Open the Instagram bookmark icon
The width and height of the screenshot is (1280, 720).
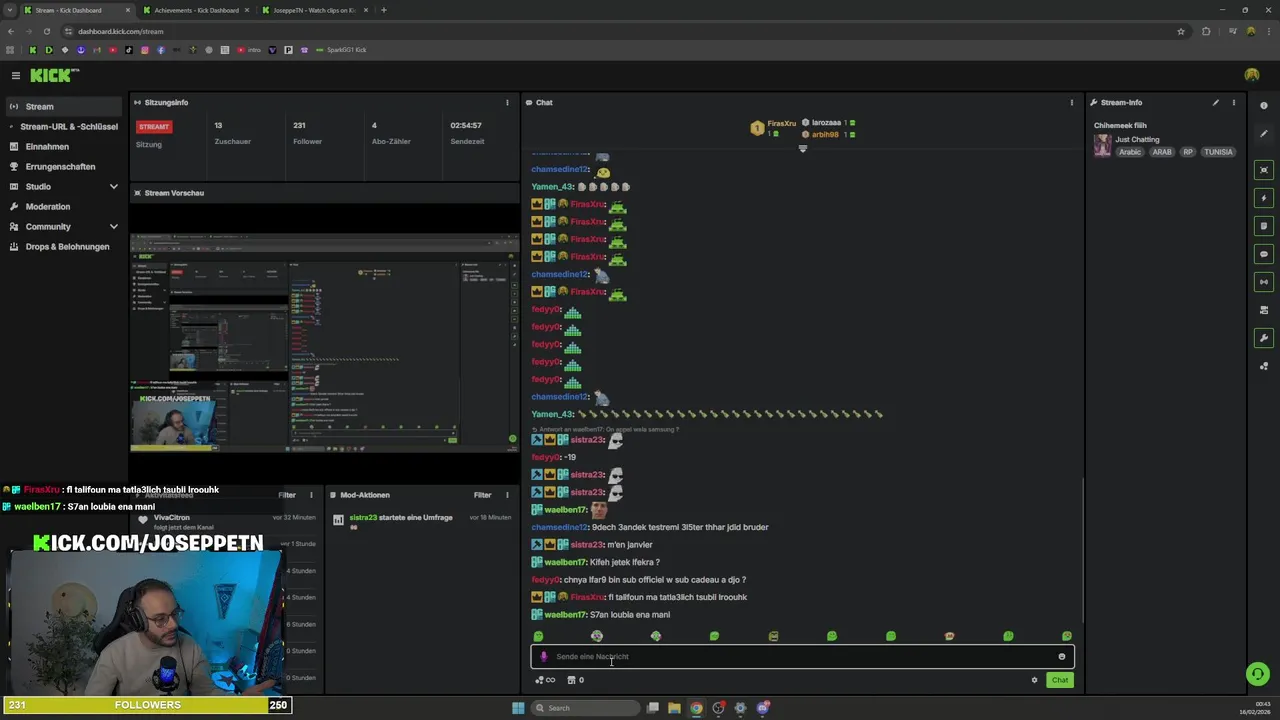(x=144, y=50)
